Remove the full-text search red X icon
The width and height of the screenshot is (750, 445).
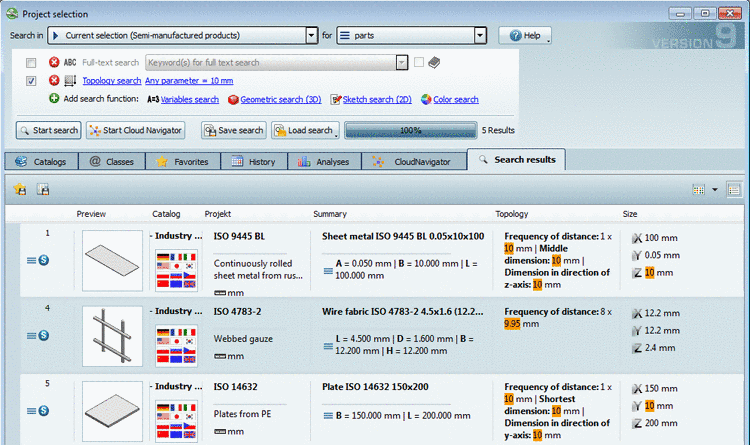pos(54,62)
